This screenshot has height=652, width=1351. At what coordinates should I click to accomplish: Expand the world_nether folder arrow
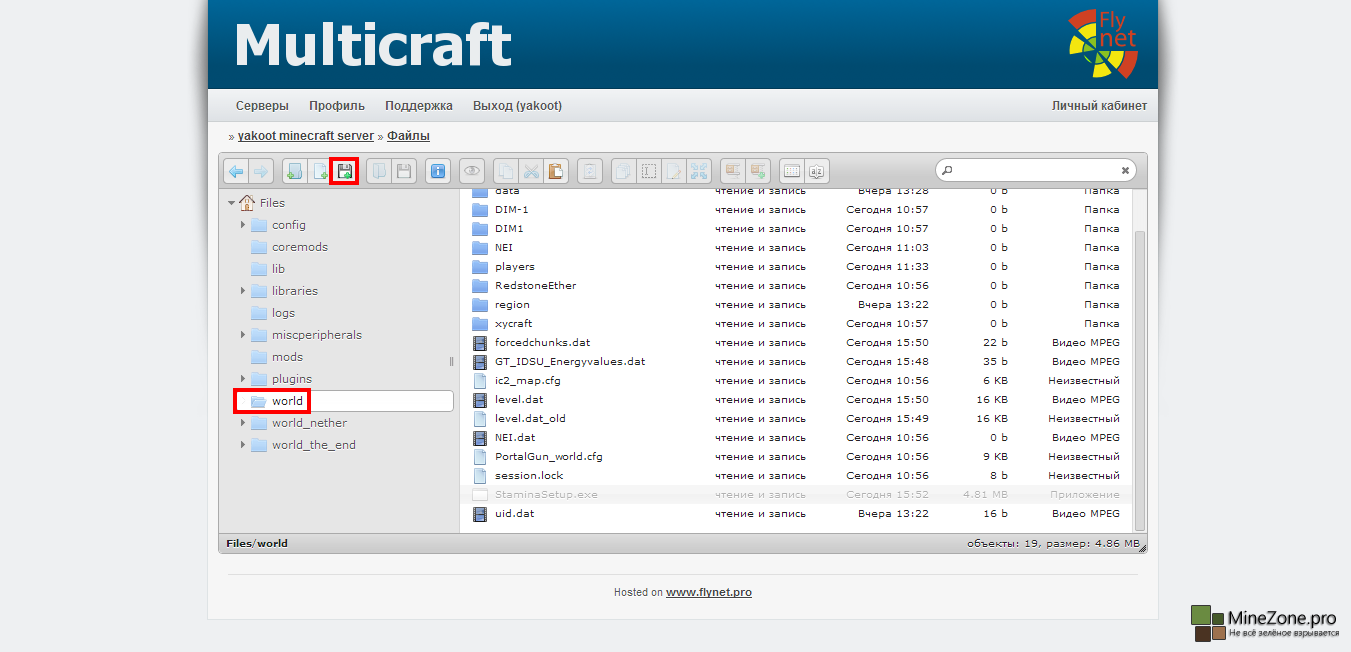pyautogui.click(x=242, y=423)
